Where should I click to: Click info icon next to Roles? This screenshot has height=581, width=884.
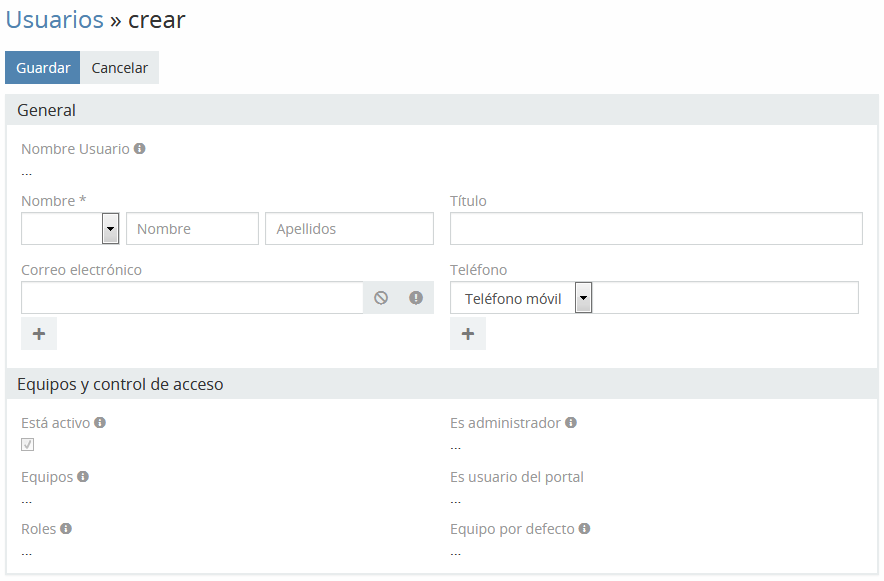pos(66,529)
